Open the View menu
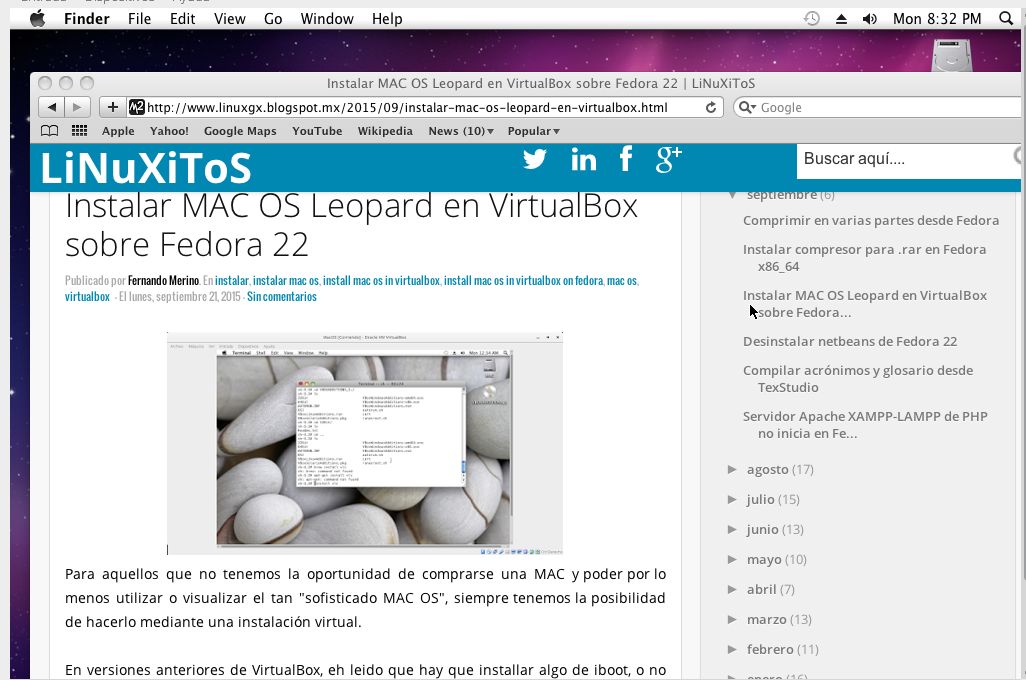Image resolution: width=1026 pixels, height=680 pixels. (x=230, y=19)
